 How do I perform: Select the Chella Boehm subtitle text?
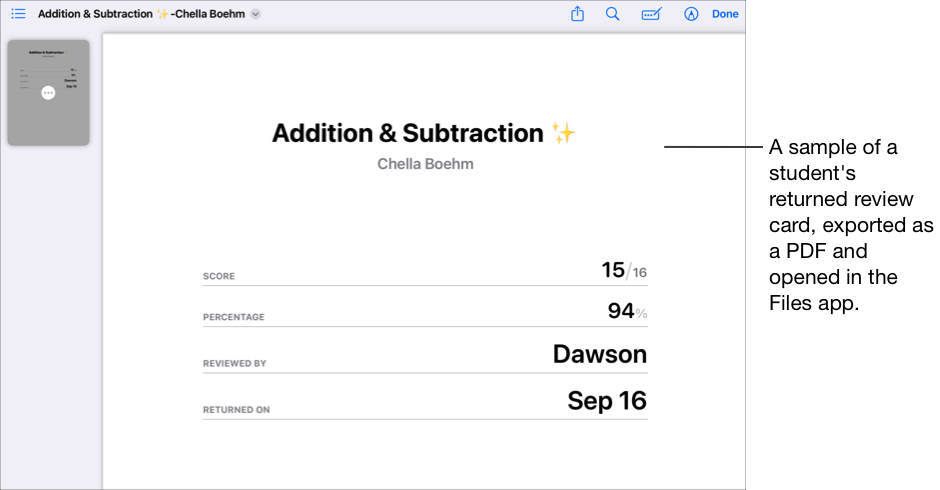425,164
